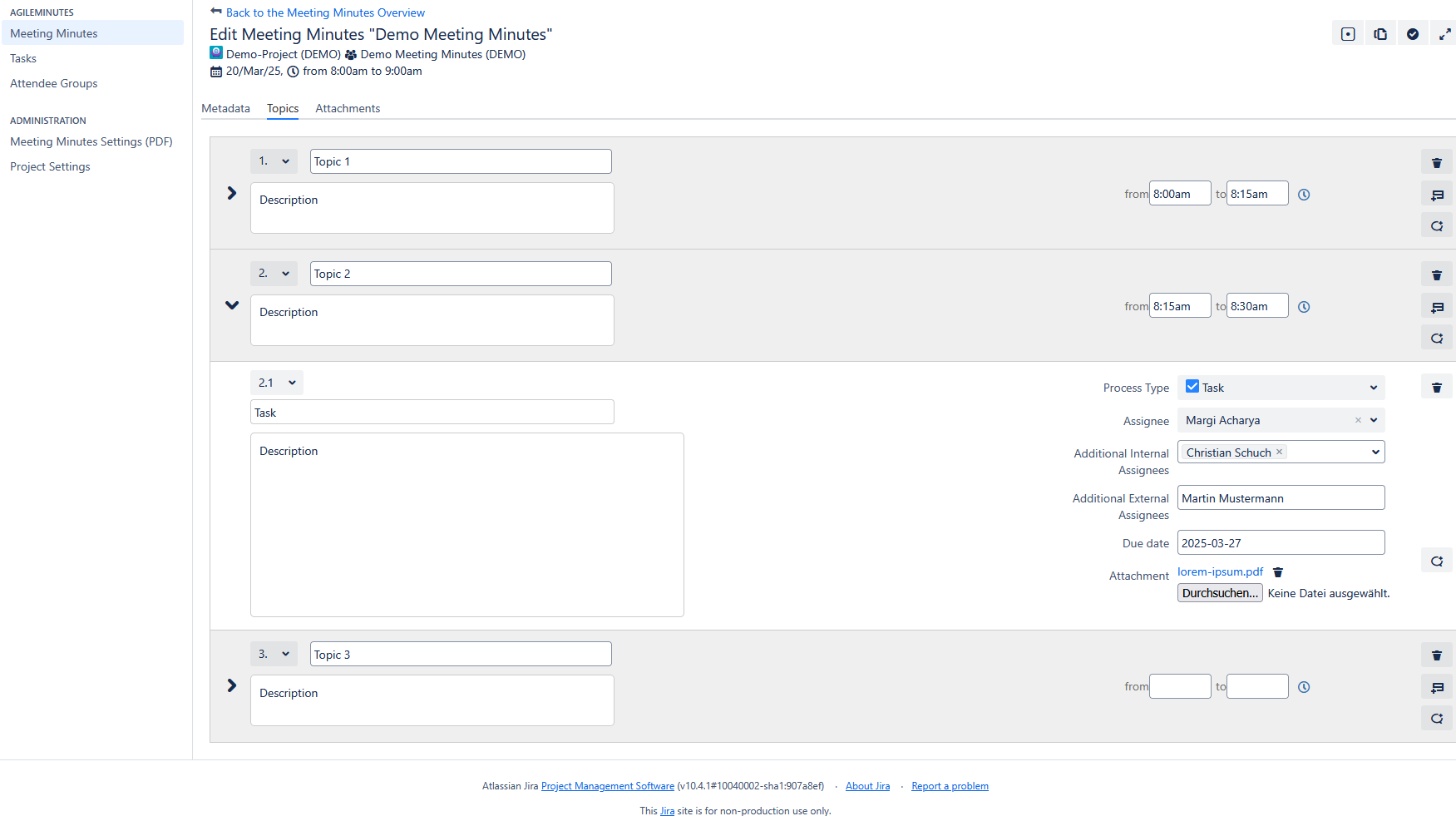
Task: Click Topic 3 empty from time field
Action: coord(1180,686)
